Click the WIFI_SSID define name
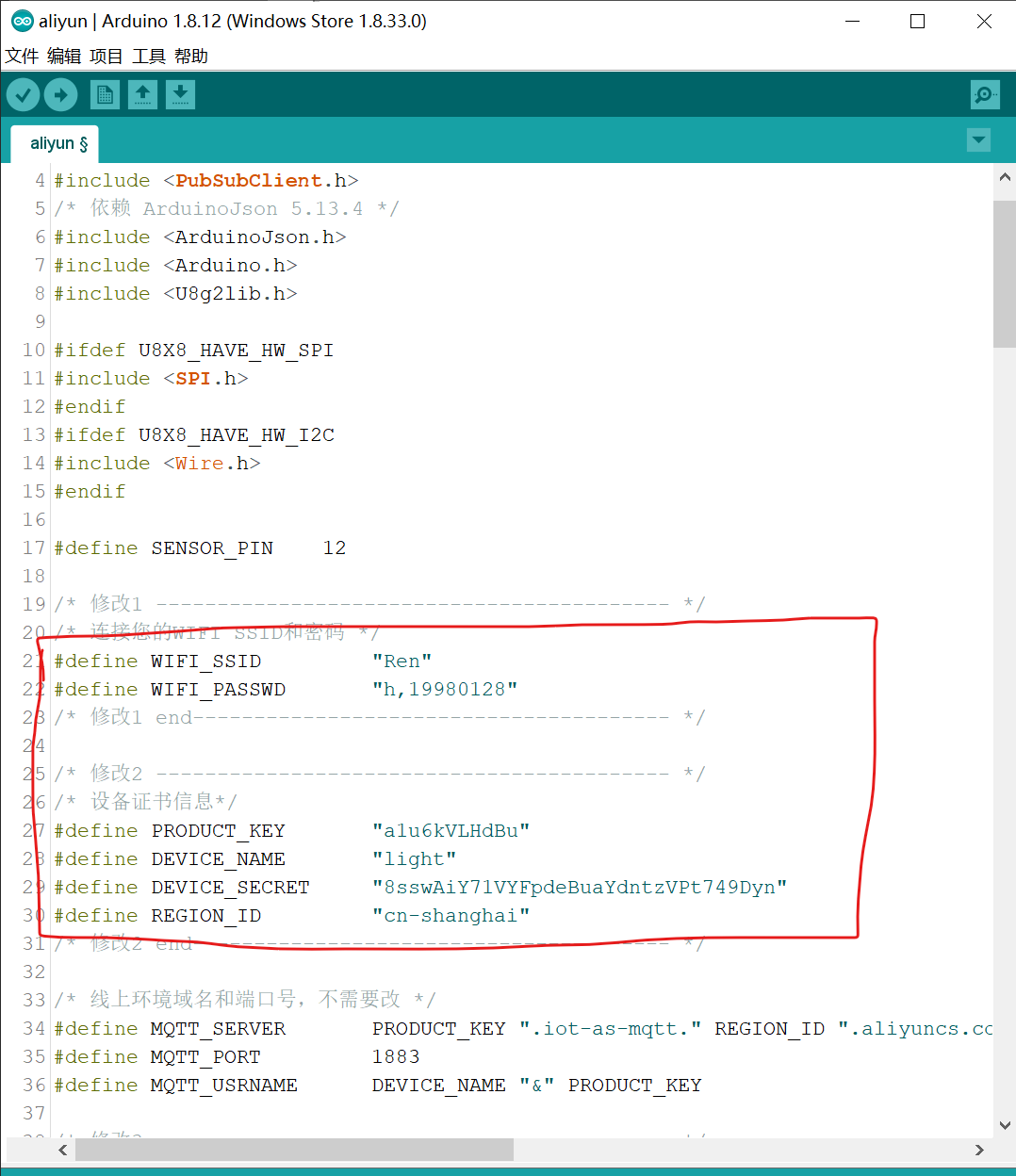The width and height of the screenshot is (1016, 1176). click(x=206, y=661)
